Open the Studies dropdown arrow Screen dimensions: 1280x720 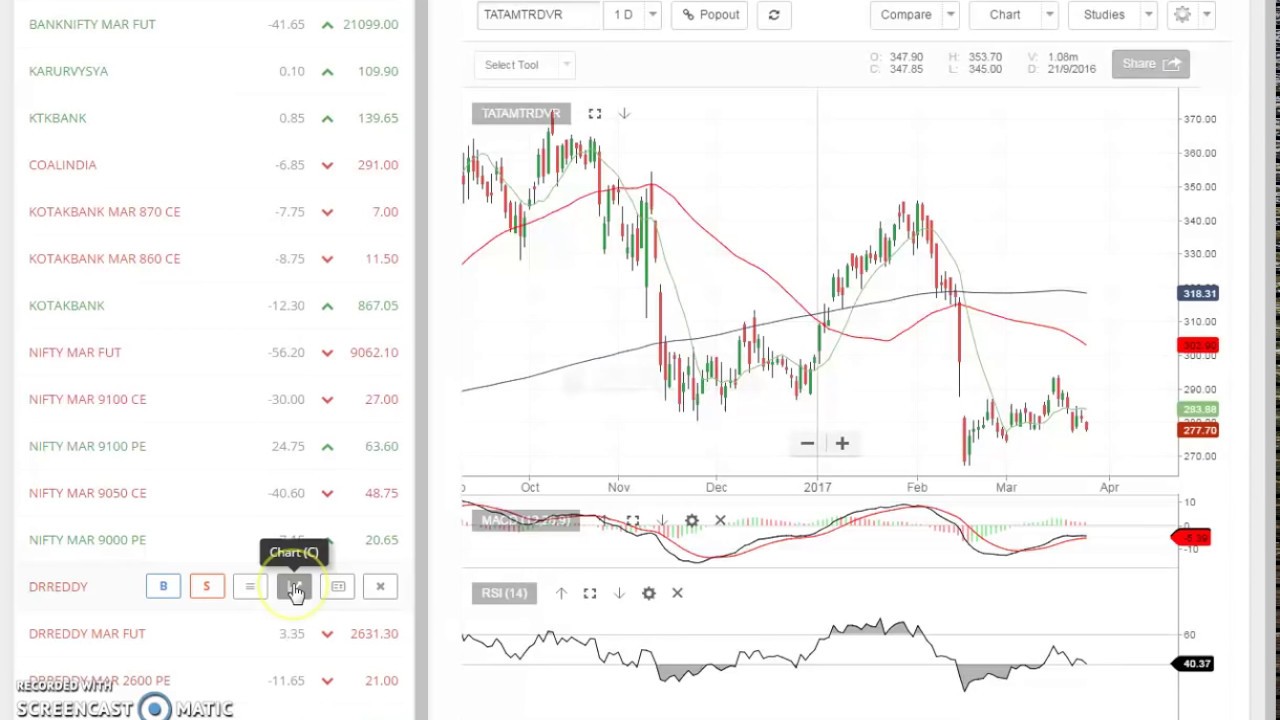1149,15
